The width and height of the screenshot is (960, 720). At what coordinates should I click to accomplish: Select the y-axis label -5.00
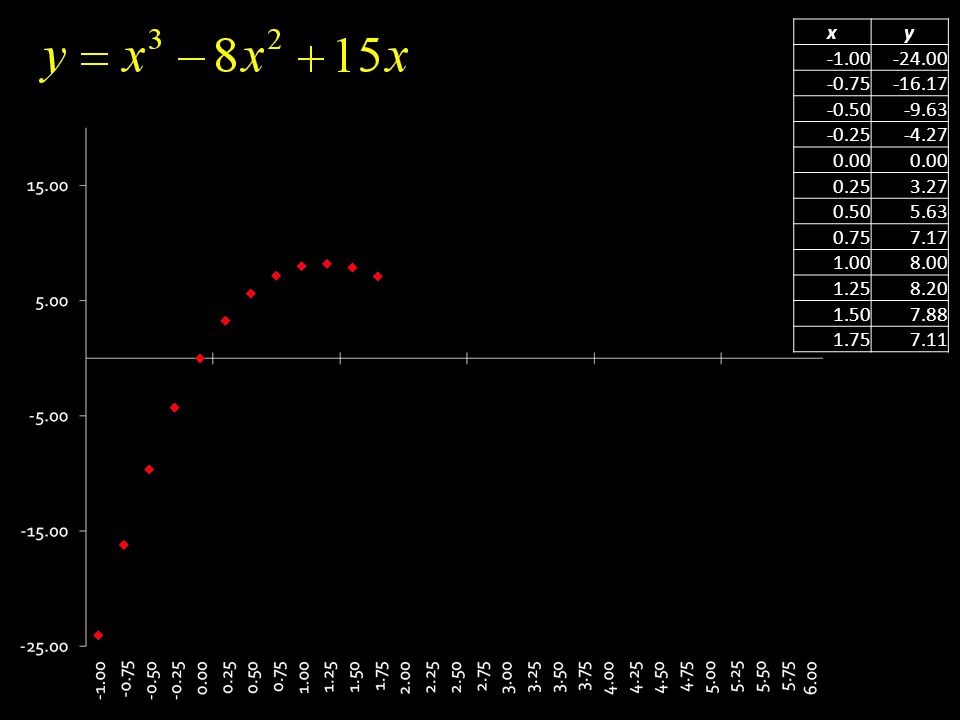click(x=48, y=416)
